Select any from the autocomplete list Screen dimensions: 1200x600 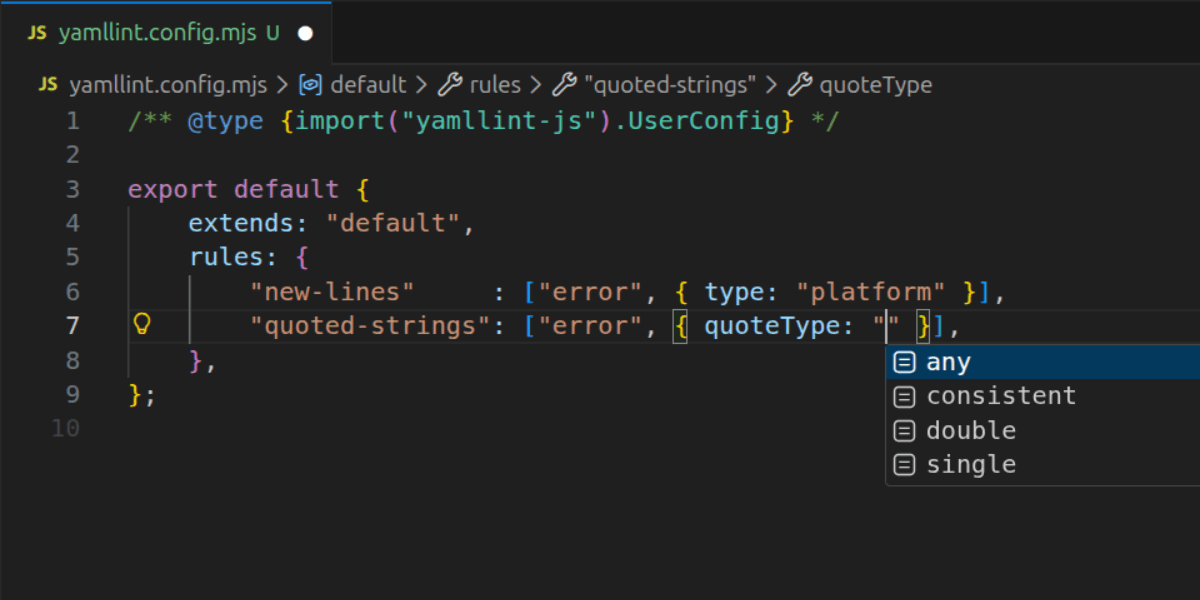(948, 362)
